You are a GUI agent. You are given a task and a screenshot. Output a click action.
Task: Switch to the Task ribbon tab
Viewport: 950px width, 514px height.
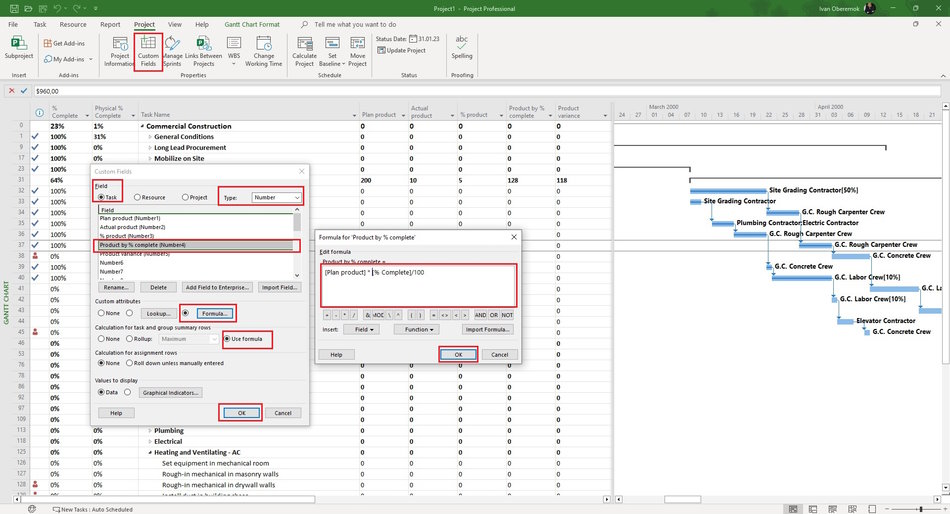[39, 25]
